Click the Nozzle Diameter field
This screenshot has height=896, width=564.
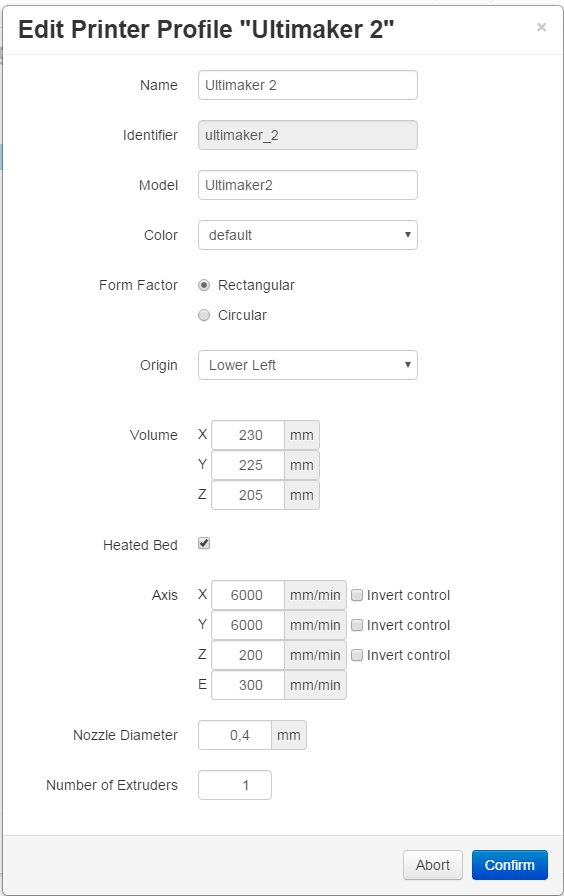pos(235,735)
